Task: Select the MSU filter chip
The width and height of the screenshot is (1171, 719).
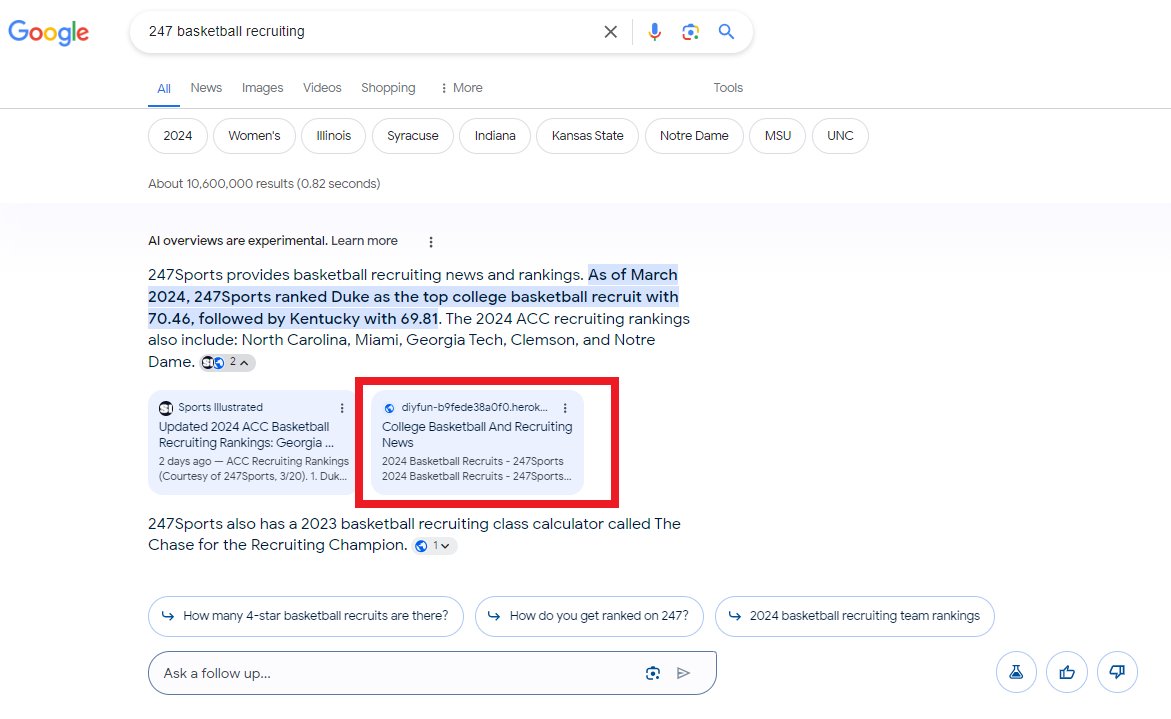Action: pyautogui.click(x=777, y=136)
